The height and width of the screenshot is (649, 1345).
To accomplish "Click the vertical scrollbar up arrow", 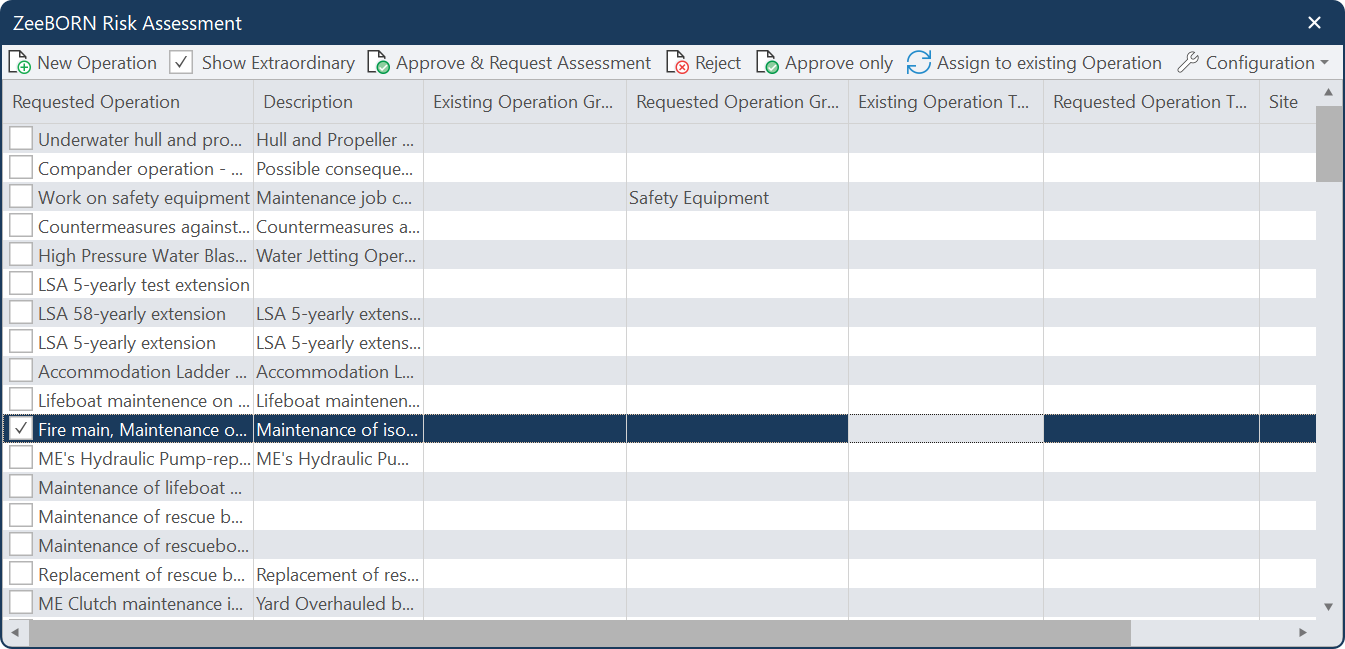I will coord(1328,93).
